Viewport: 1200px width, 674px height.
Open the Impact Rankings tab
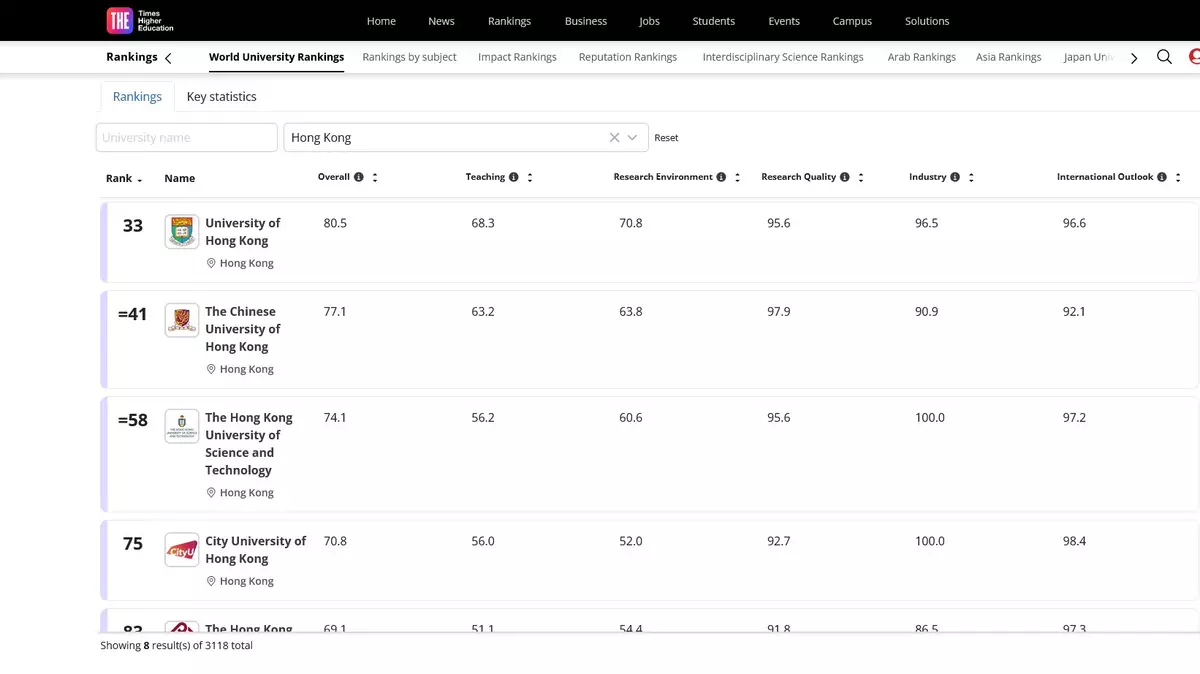coord(517,57)
